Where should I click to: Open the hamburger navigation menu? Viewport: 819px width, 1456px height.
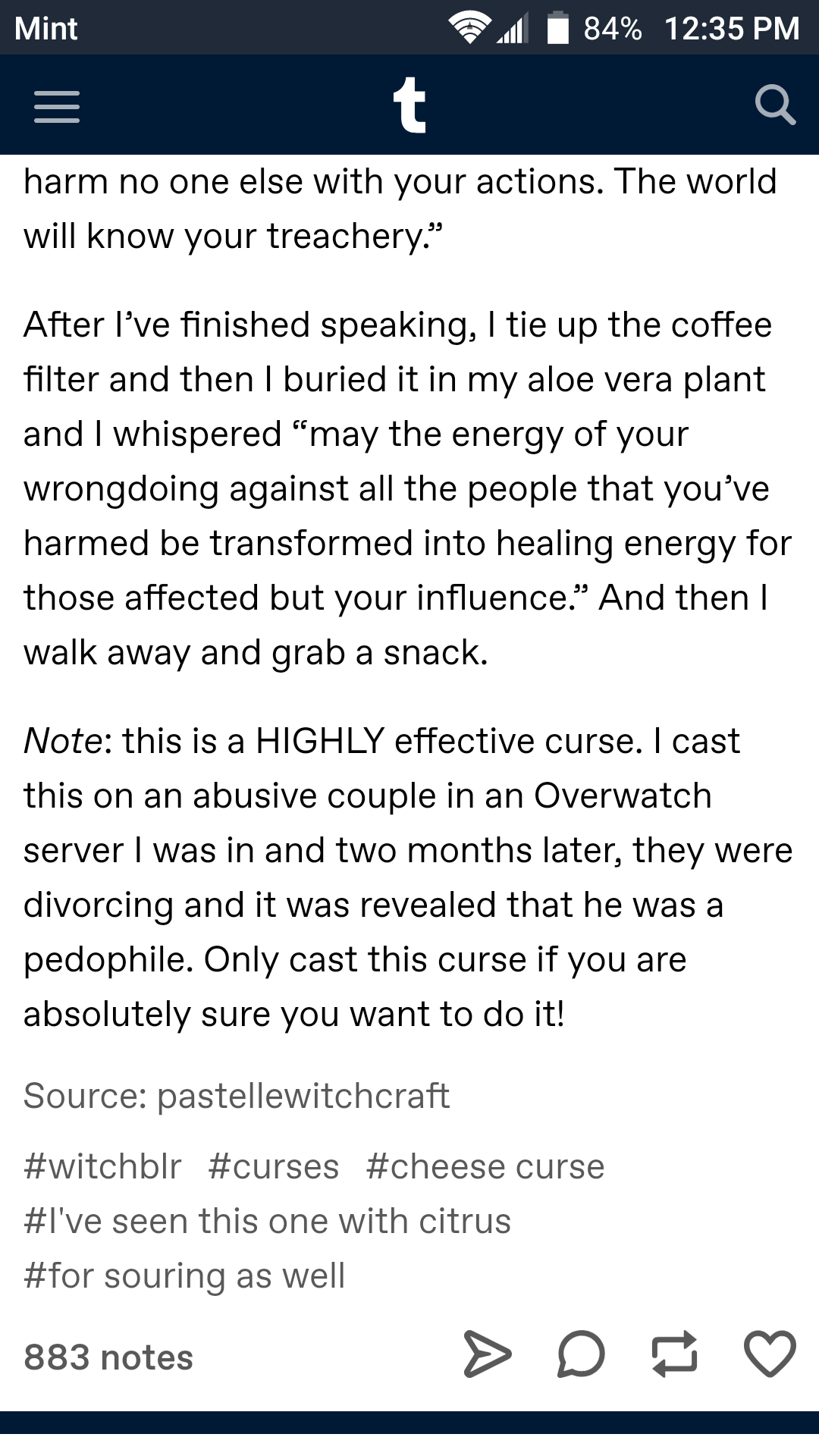pyautogui.click(x=57, y=107)
